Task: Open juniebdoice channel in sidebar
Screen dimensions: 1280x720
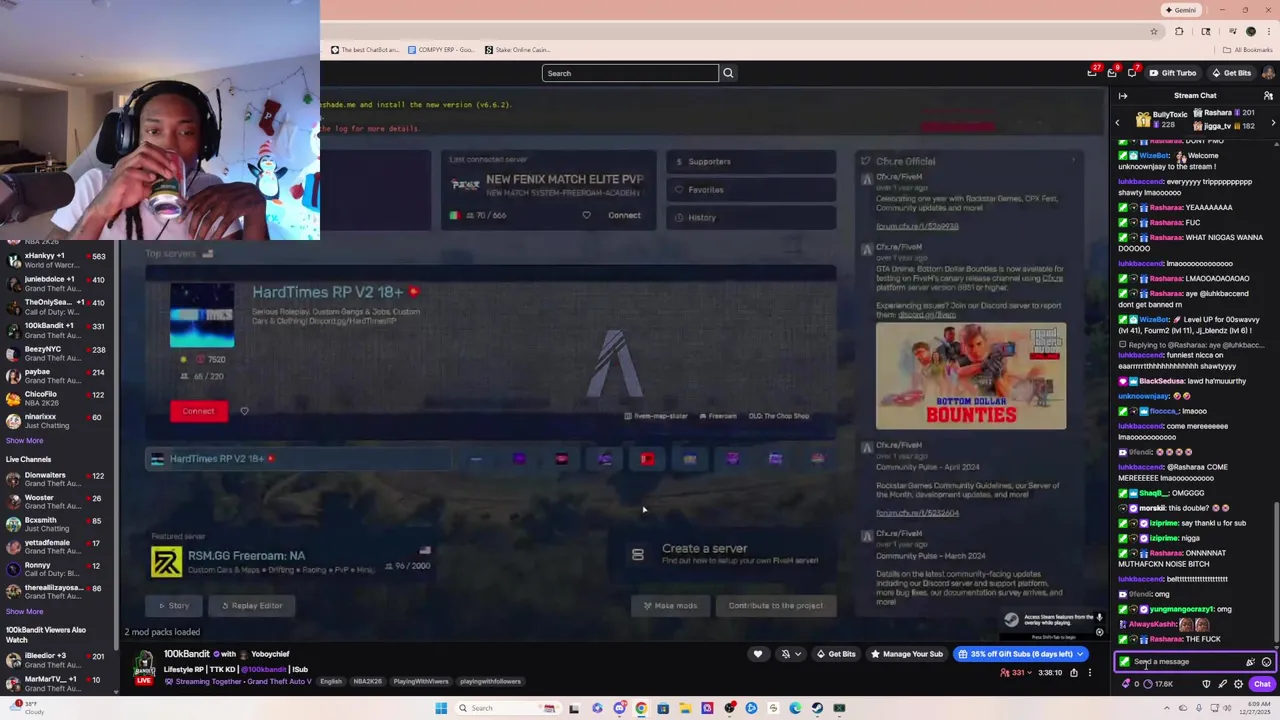Action: click(x=58, y=283)
